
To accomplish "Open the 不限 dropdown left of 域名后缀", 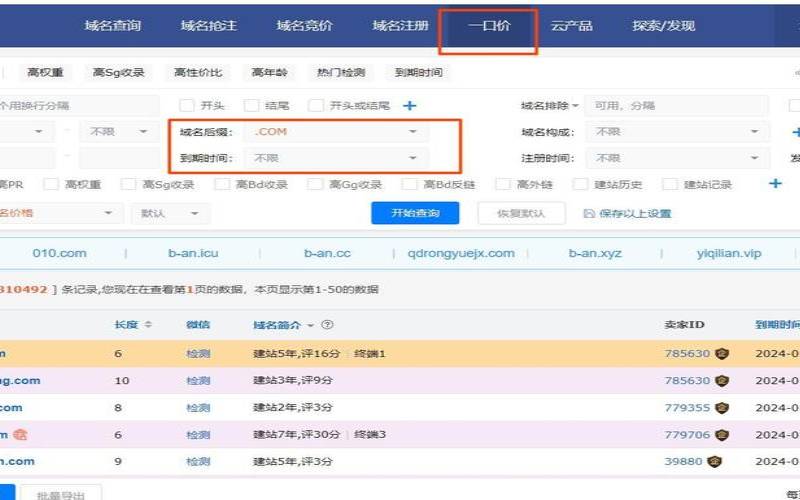I will click(118, 132).
